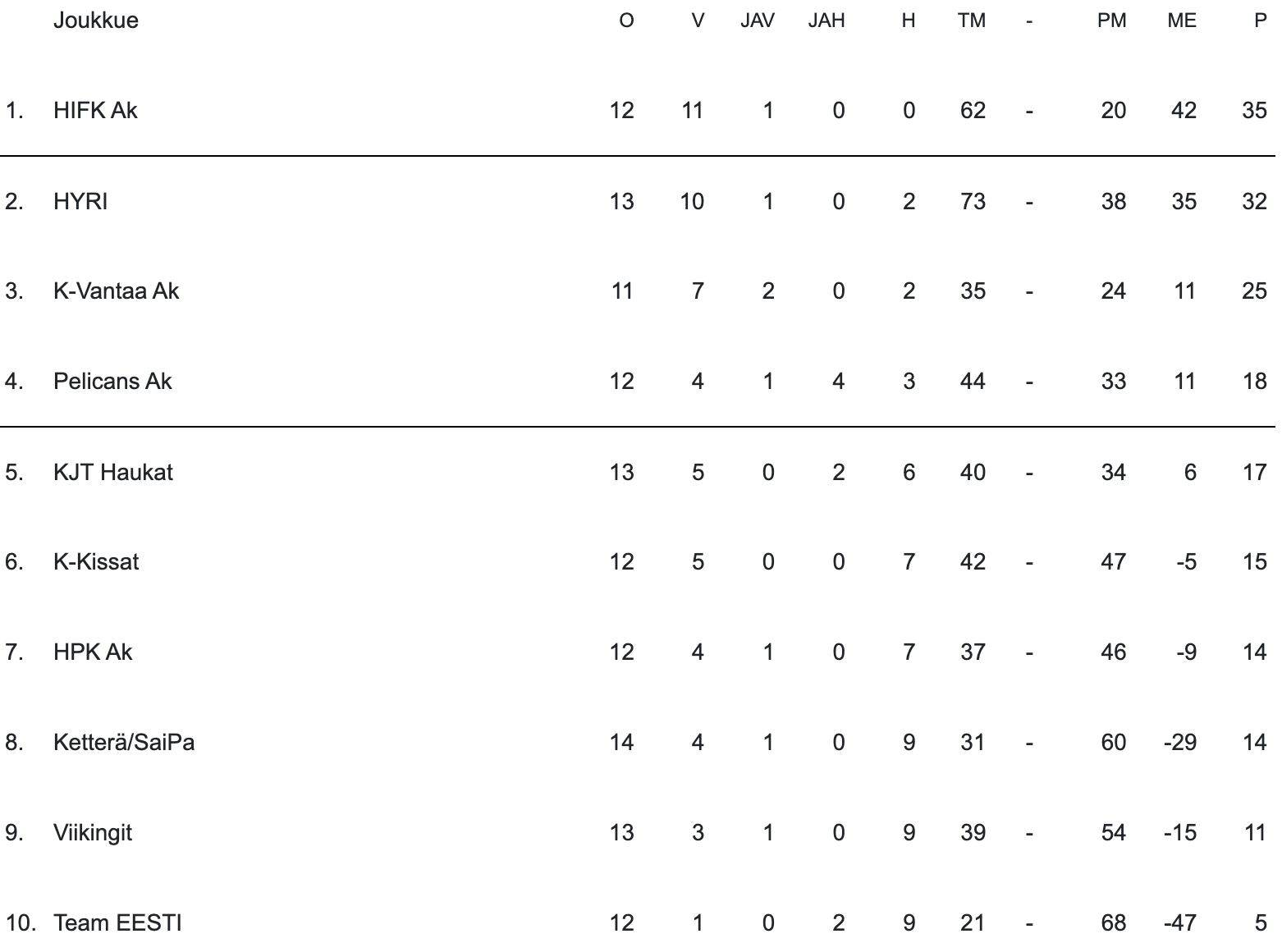The image size is (1282, 952).
Task: Click the Joukkue column header
Action: [x=95, y=21]
